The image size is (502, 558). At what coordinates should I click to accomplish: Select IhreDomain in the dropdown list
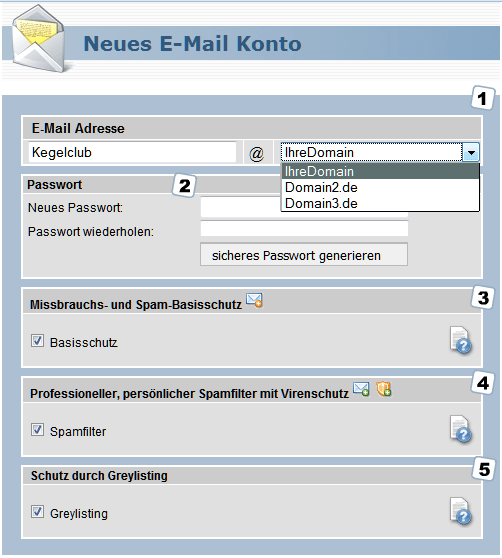380,171
